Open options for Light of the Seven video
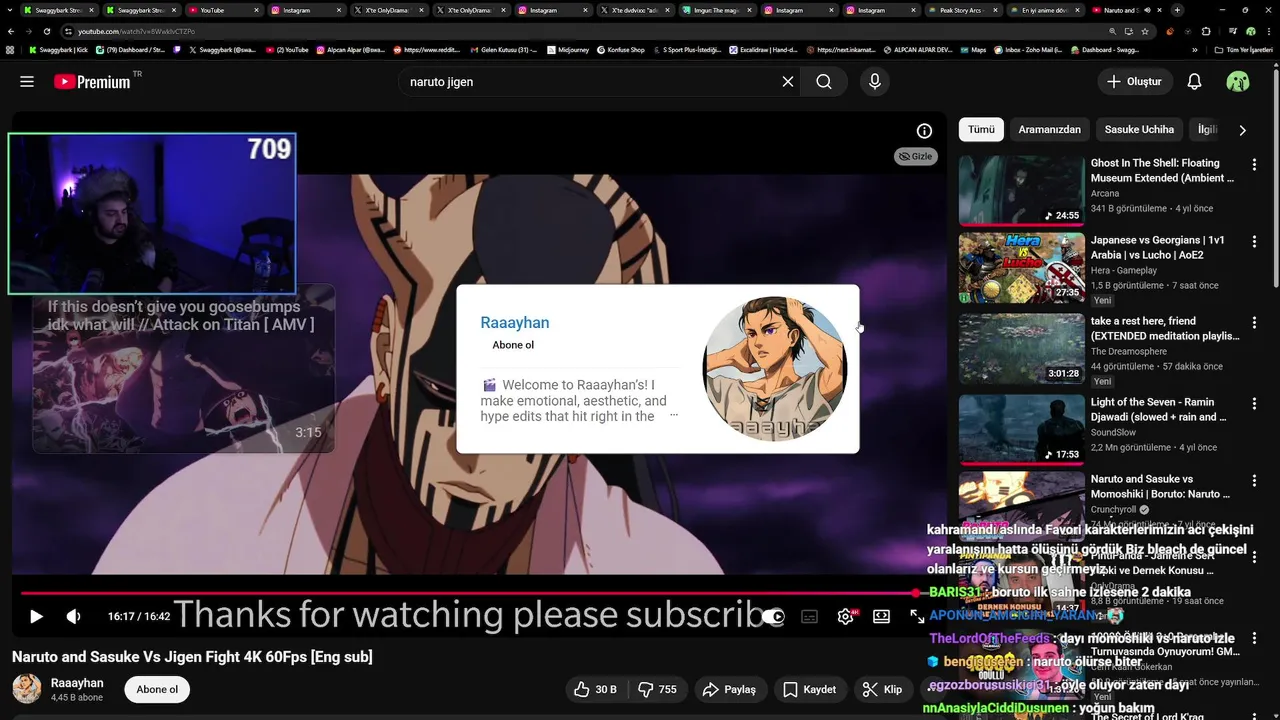Screen dimensions: 1280x720 (x=1254, y=404)
